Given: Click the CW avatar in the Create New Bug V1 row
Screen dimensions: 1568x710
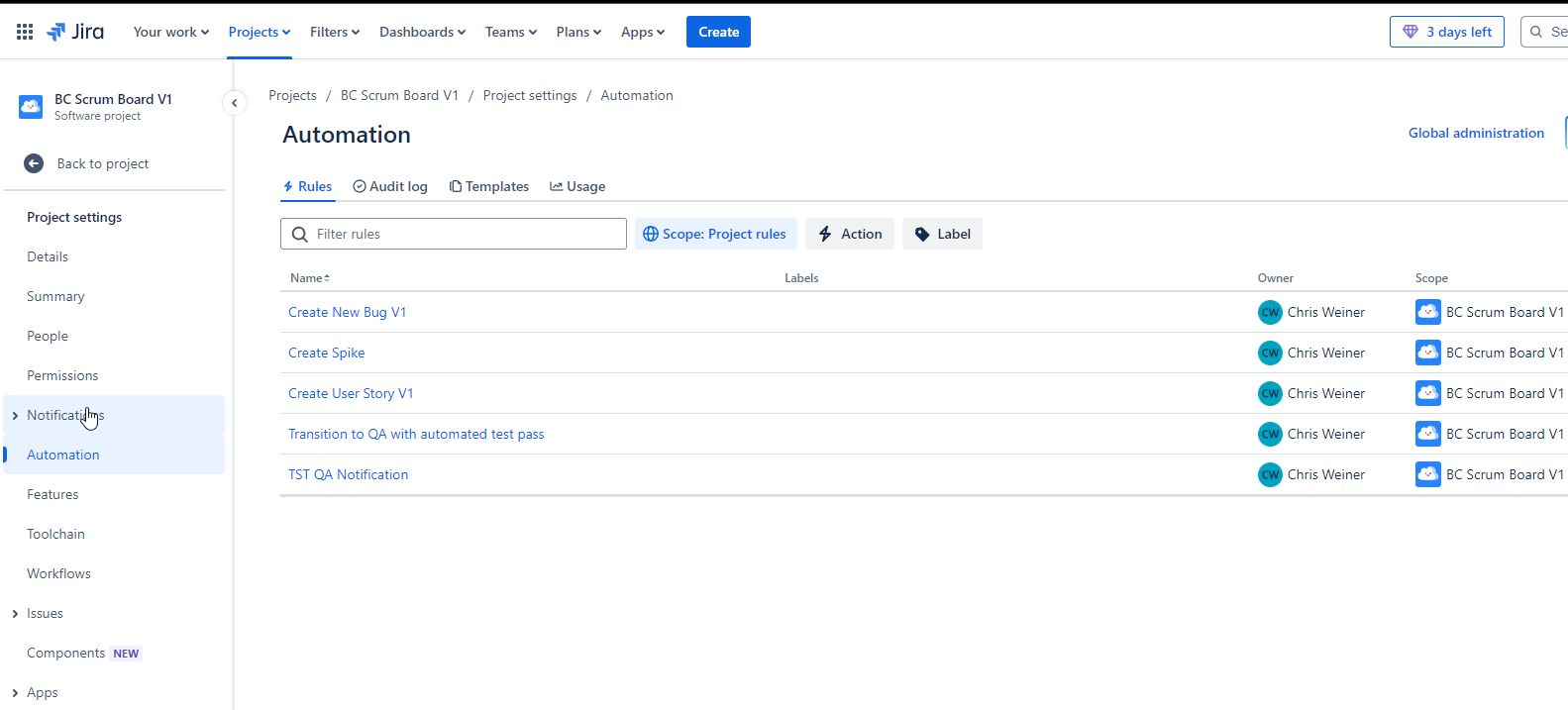Looking at the screenshot, I should 1270,312.
